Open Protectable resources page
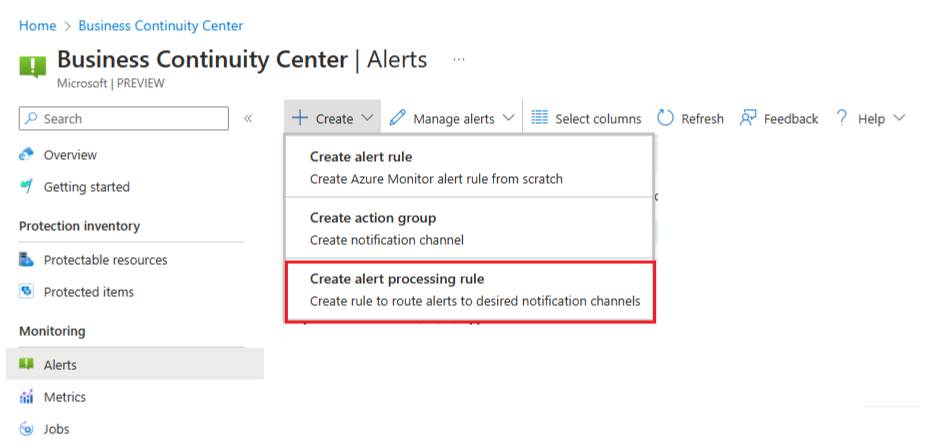Image resolution: width=925 pixels, height=444 pixels. click(106, 260)
